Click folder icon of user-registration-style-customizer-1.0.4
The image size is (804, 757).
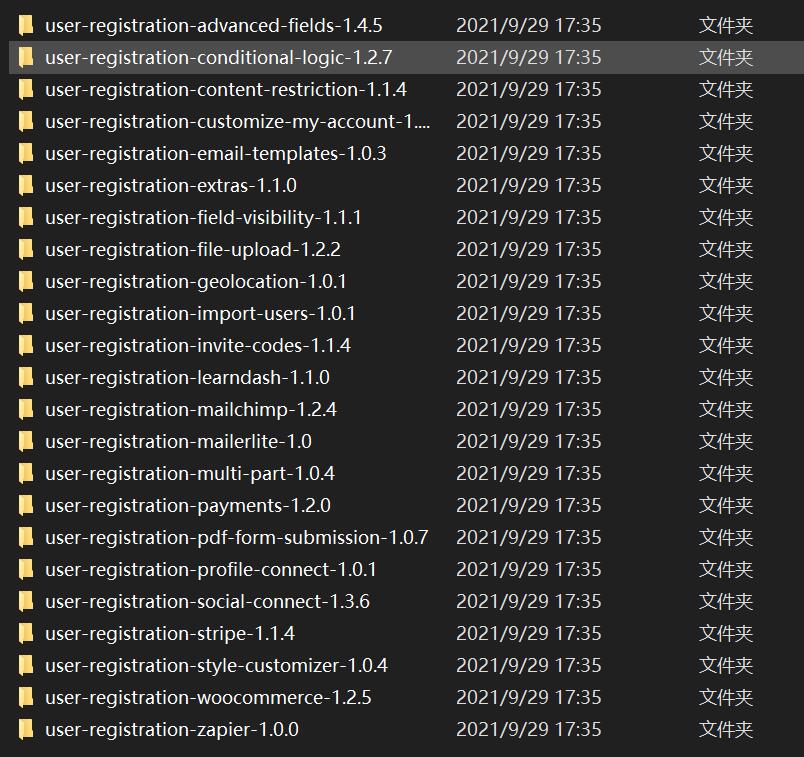(26, 665)
